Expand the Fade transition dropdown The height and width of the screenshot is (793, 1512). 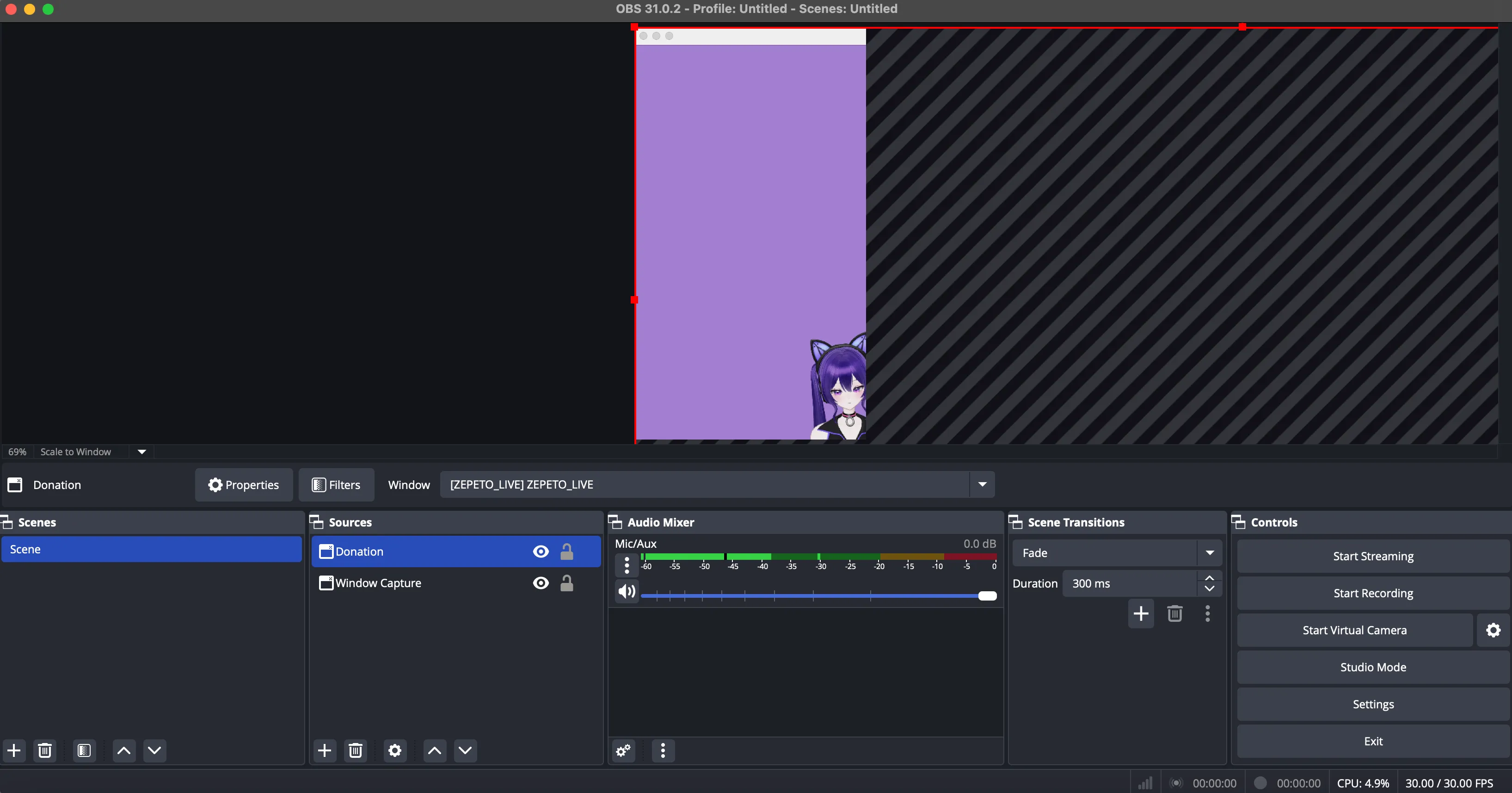tap(1210, 553)
